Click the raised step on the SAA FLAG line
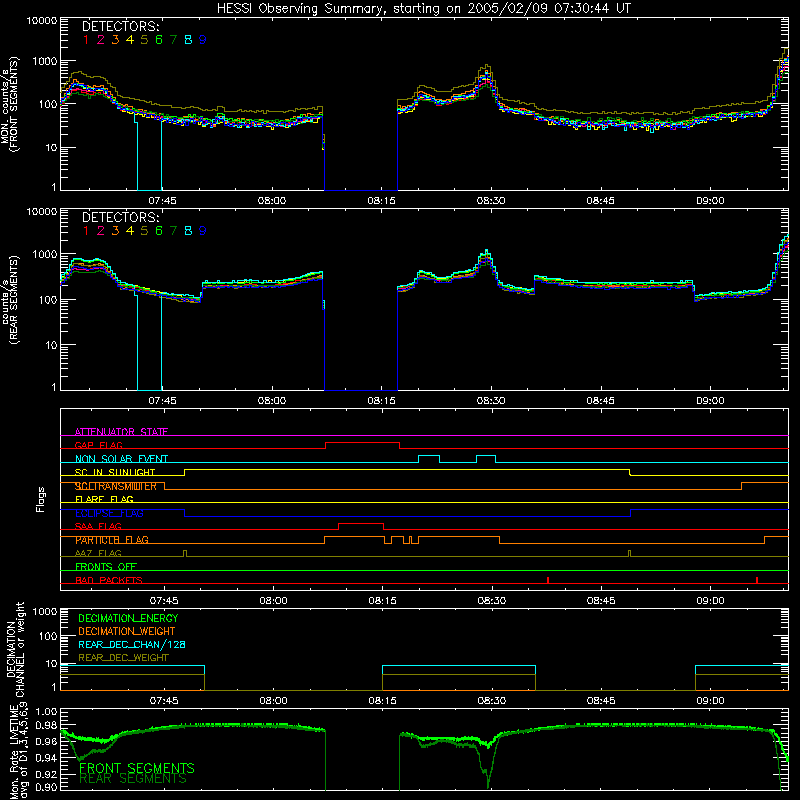Viewport: 800px width, 800px height. [x=361, y=524]
